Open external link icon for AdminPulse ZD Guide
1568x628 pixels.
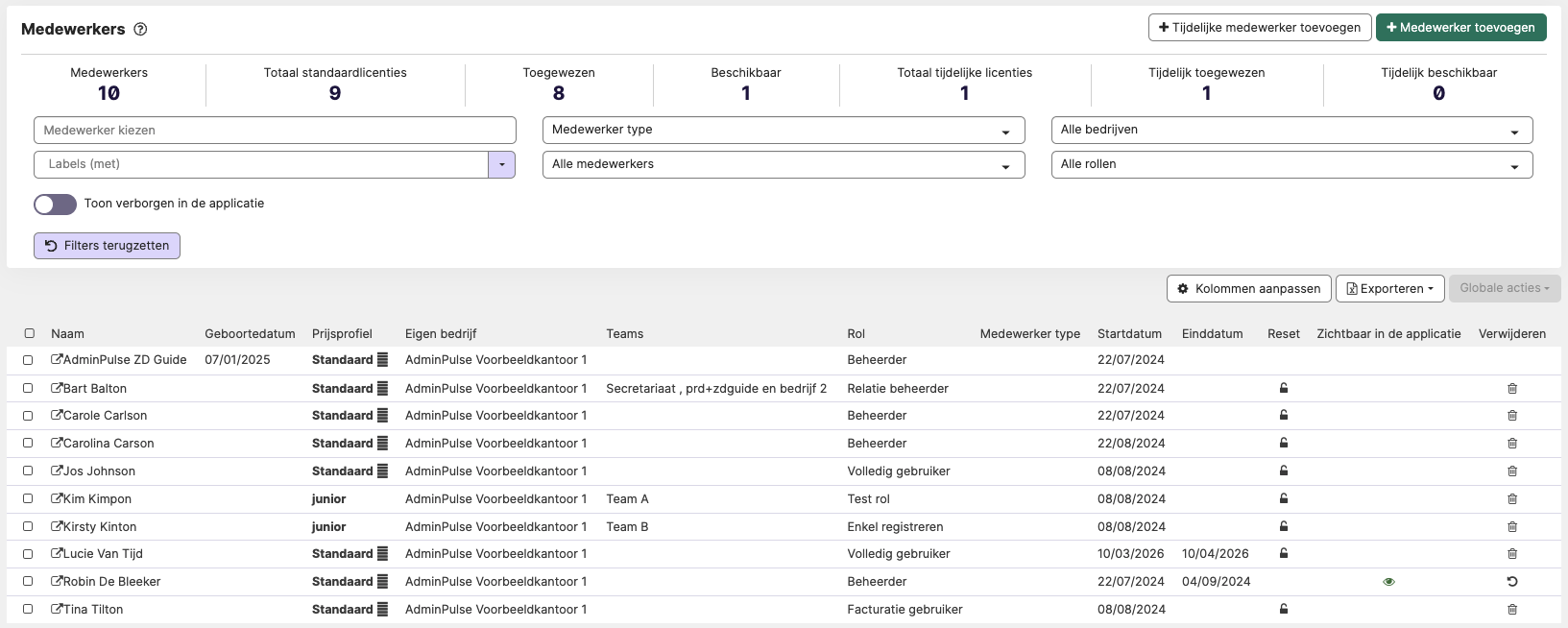(x=57, y=359)
